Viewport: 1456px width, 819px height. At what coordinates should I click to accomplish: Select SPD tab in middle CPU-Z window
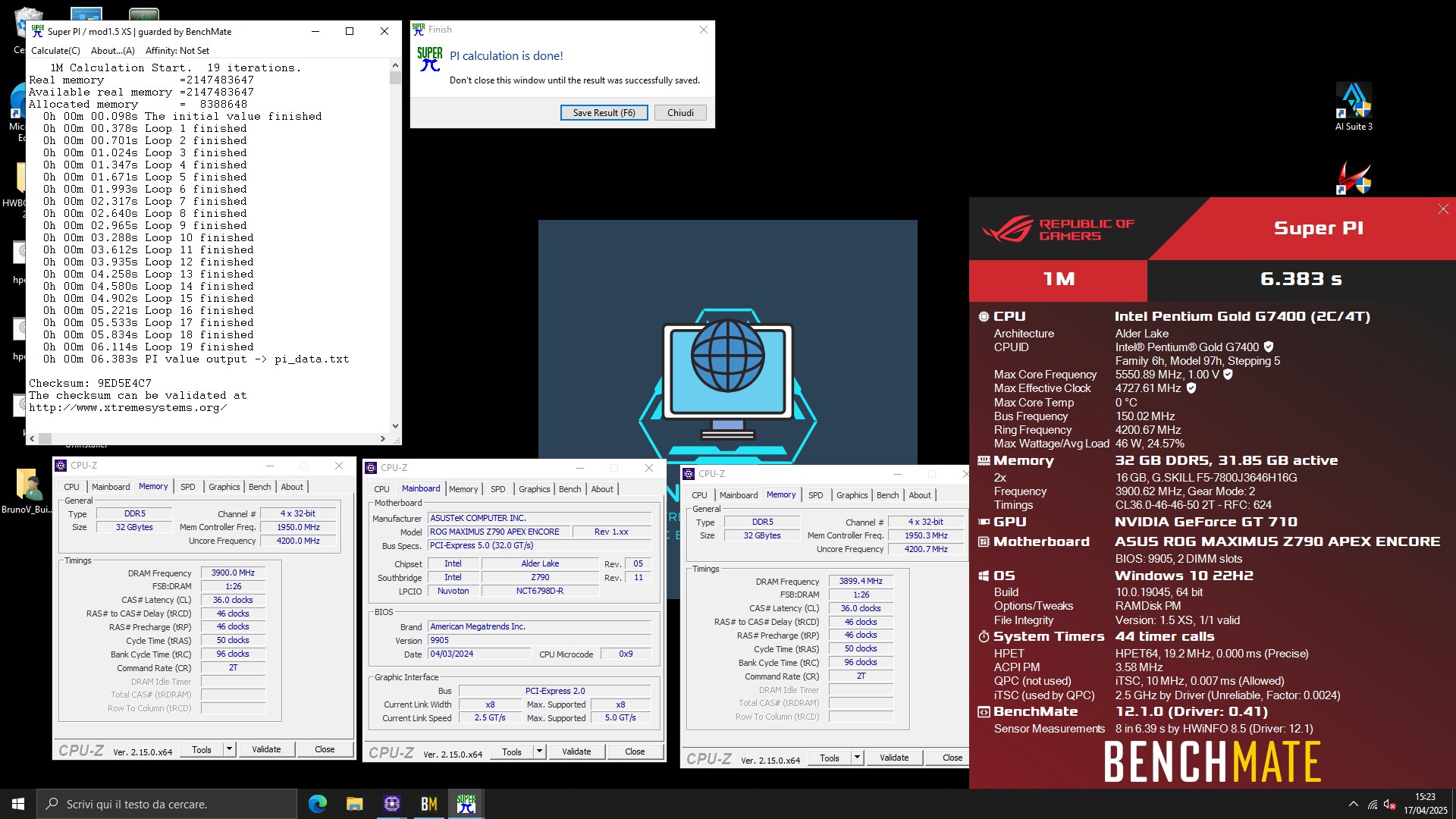497,489
